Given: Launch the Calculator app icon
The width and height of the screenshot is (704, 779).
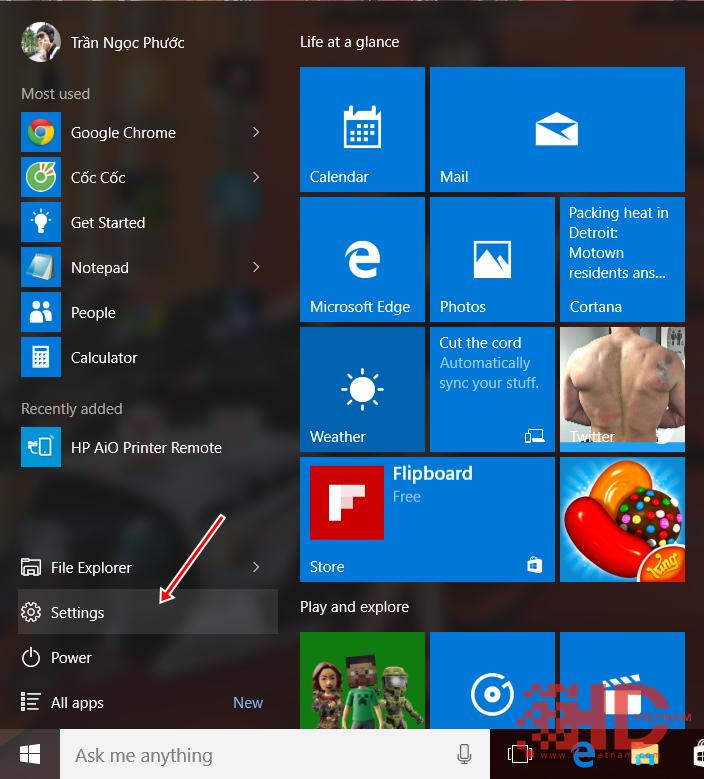Looking at the screenshot, I should (41, 357).
